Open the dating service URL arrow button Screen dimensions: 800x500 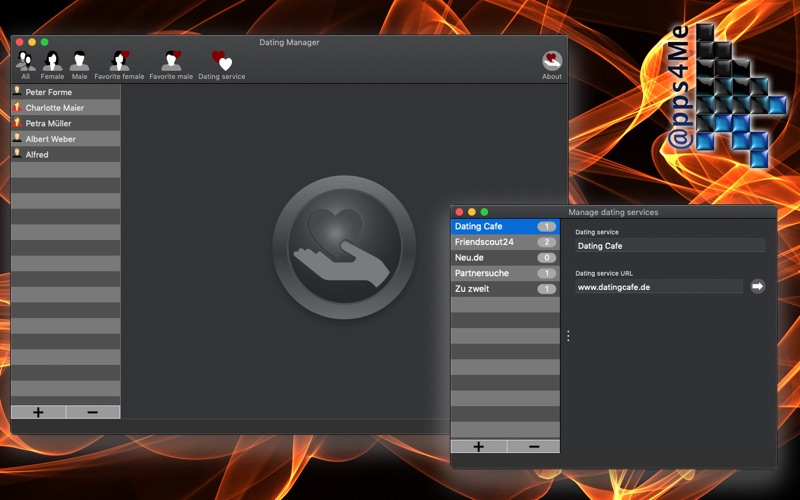pyautogui.click(x=757, y=286)
